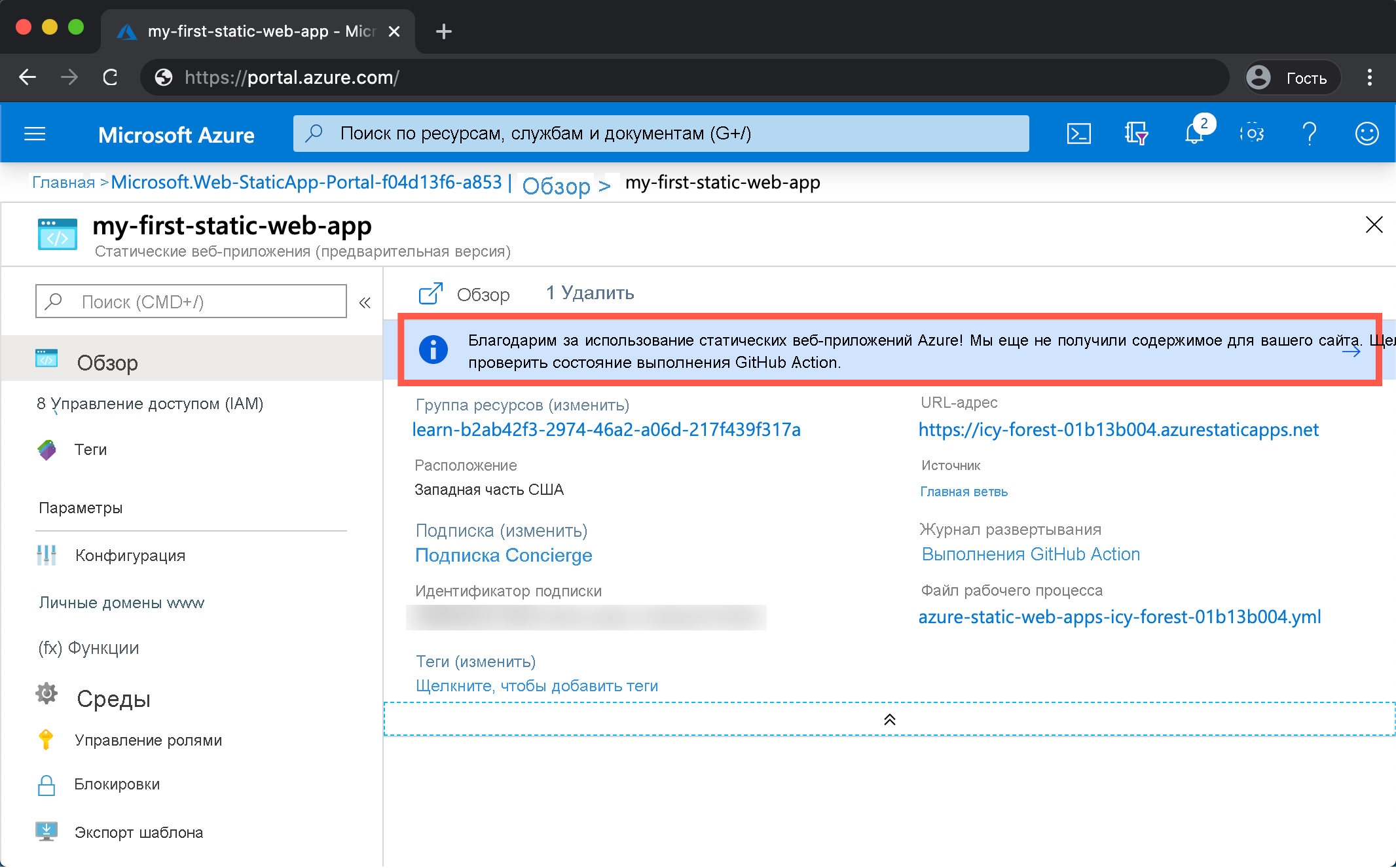Click the Западная часть США location value
Image resolution: width=1396 pixels, height=868 pixels.
click(x=488, y=490)
